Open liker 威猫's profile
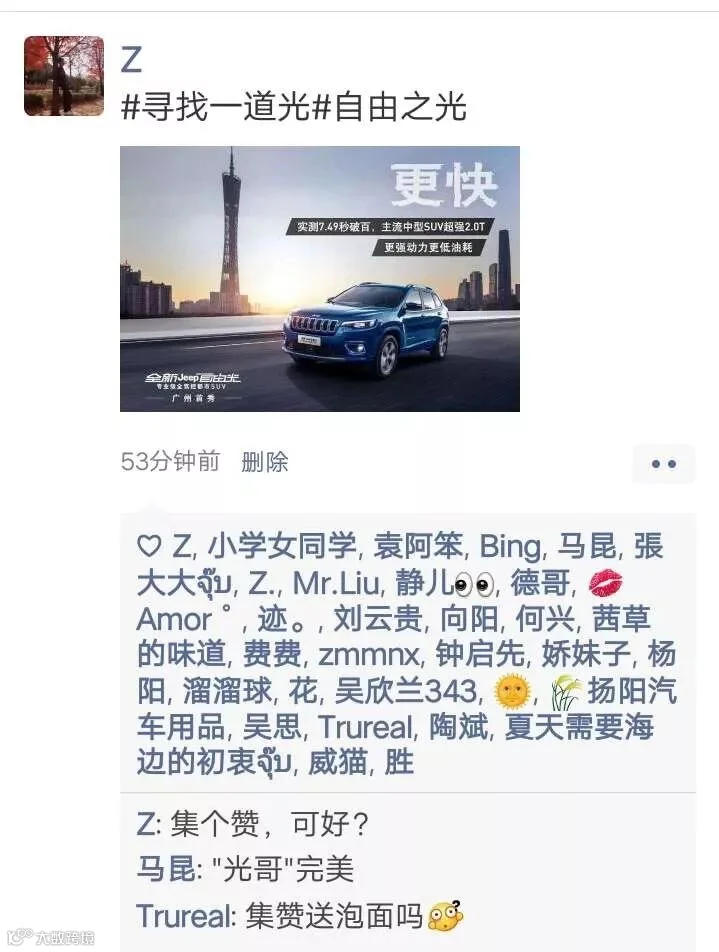Screen dimensions: 719x952 [x=337, y=763]
